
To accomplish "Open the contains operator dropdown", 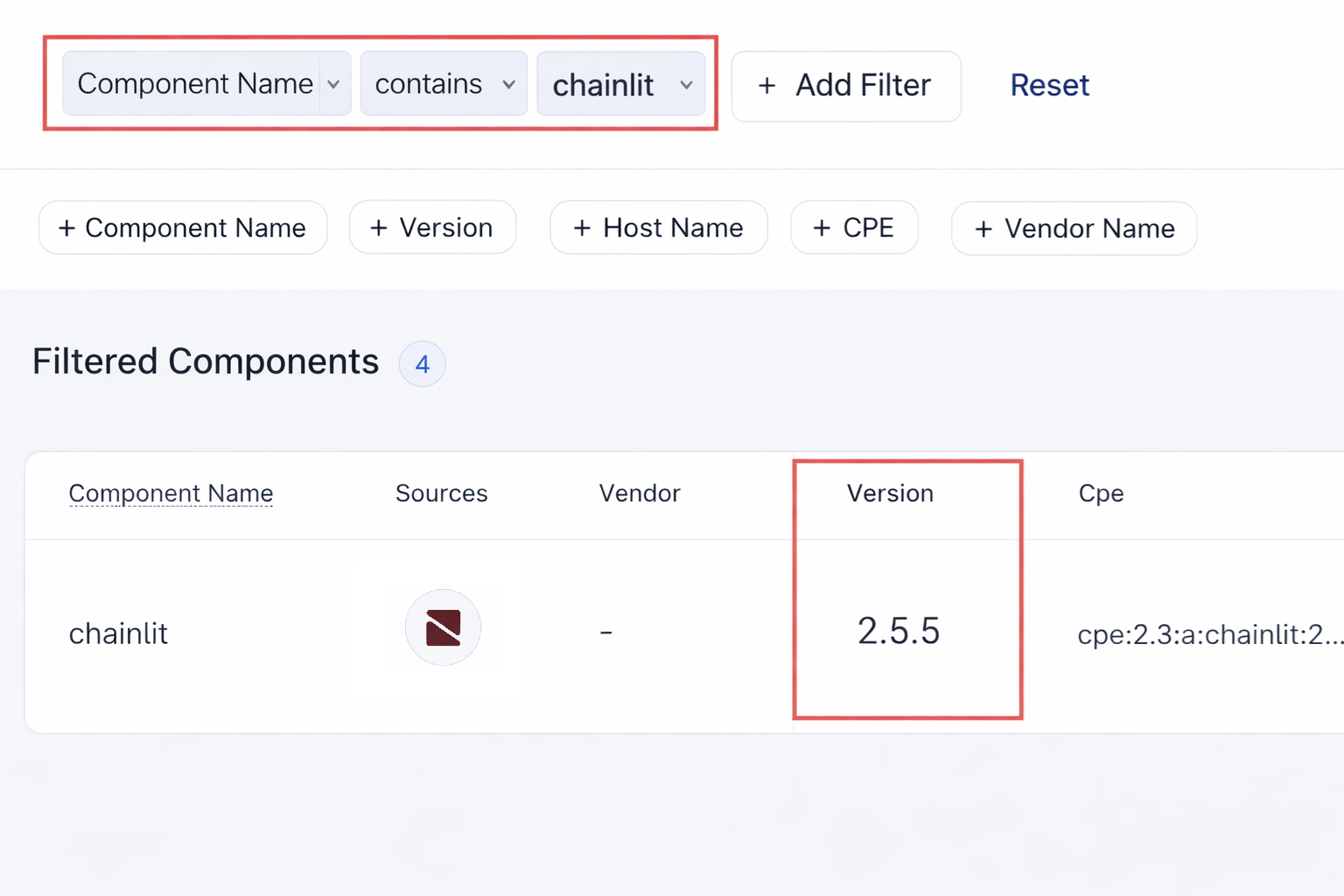I will point(444,84).
